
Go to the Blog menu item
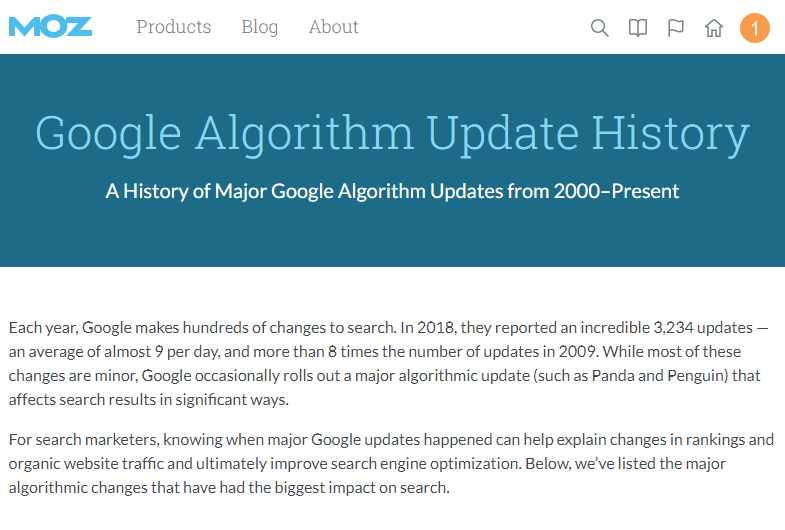click(260, 27)
